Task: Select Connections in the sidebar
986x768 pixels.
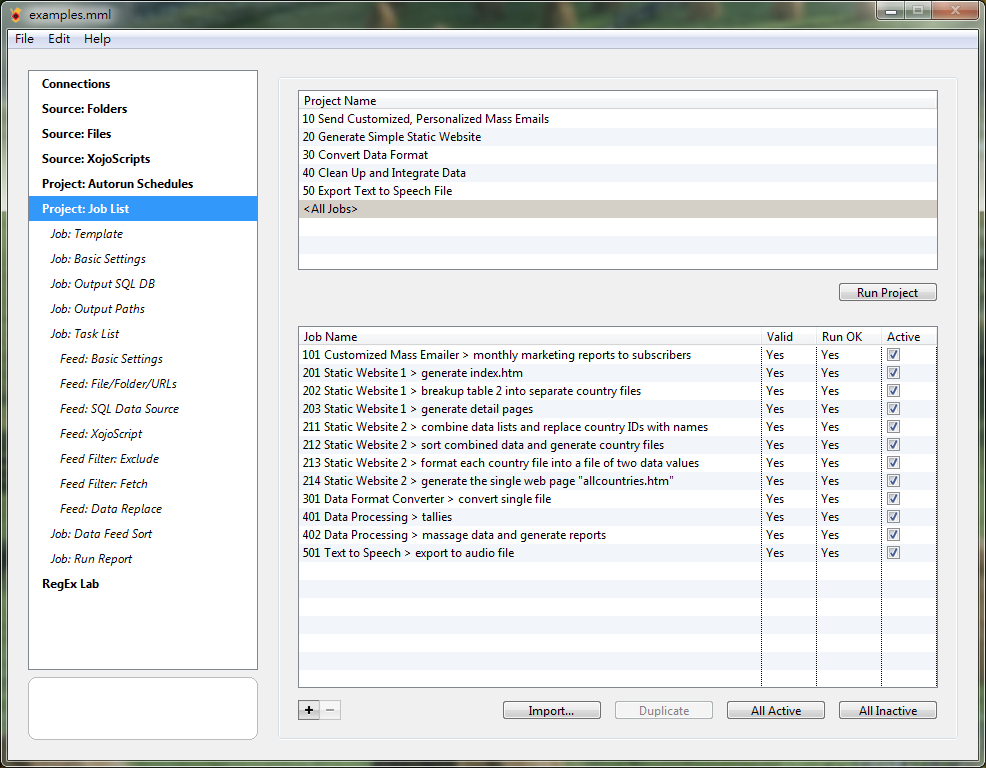Action: 76,84
